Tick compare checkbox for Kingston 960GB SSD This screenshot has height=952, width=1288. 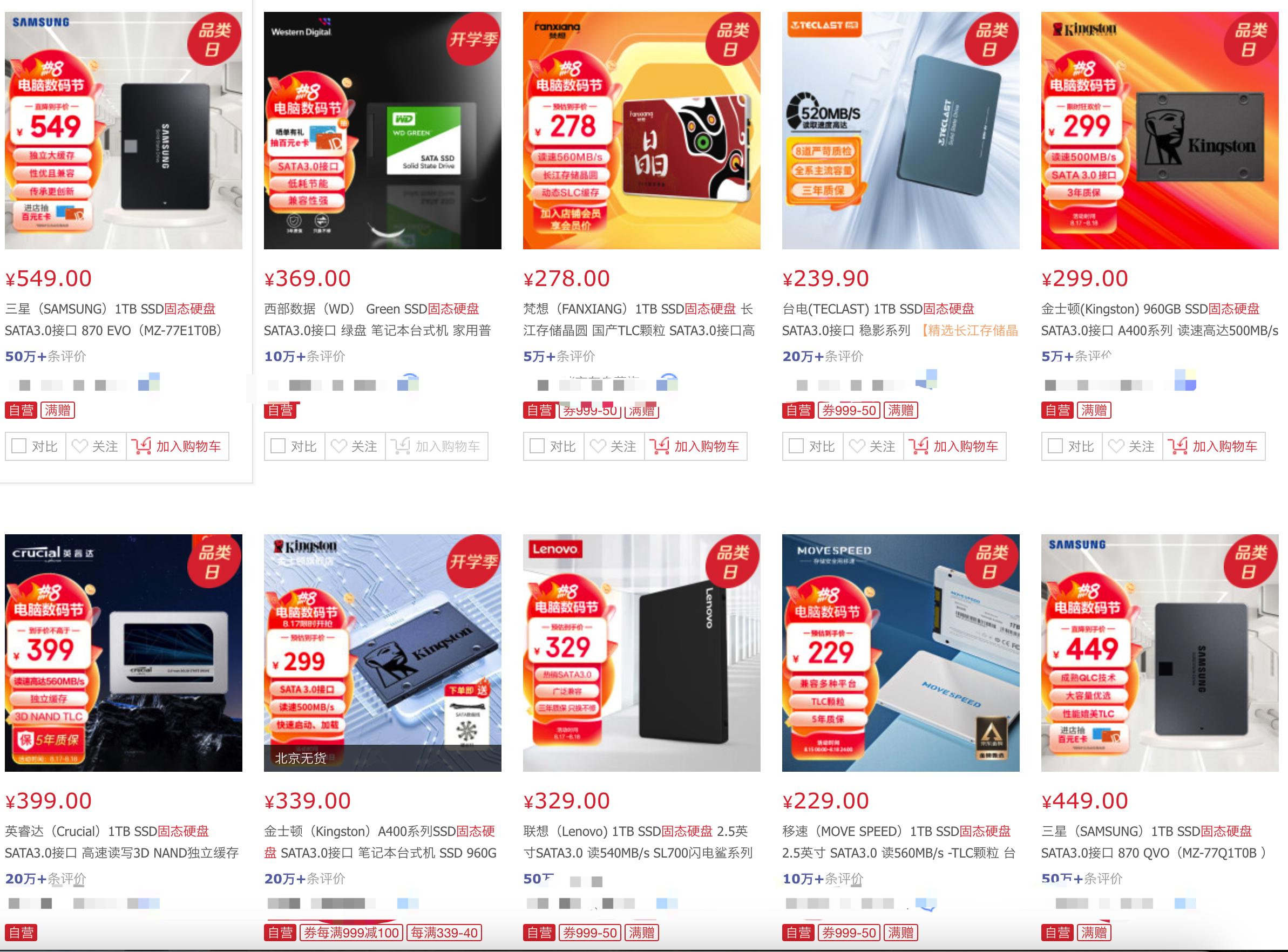(1055, 446)
